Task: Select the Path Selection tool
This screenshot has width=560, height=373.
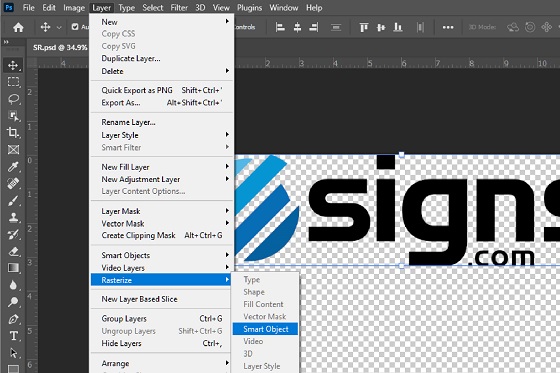Action: tap(13, 353)
